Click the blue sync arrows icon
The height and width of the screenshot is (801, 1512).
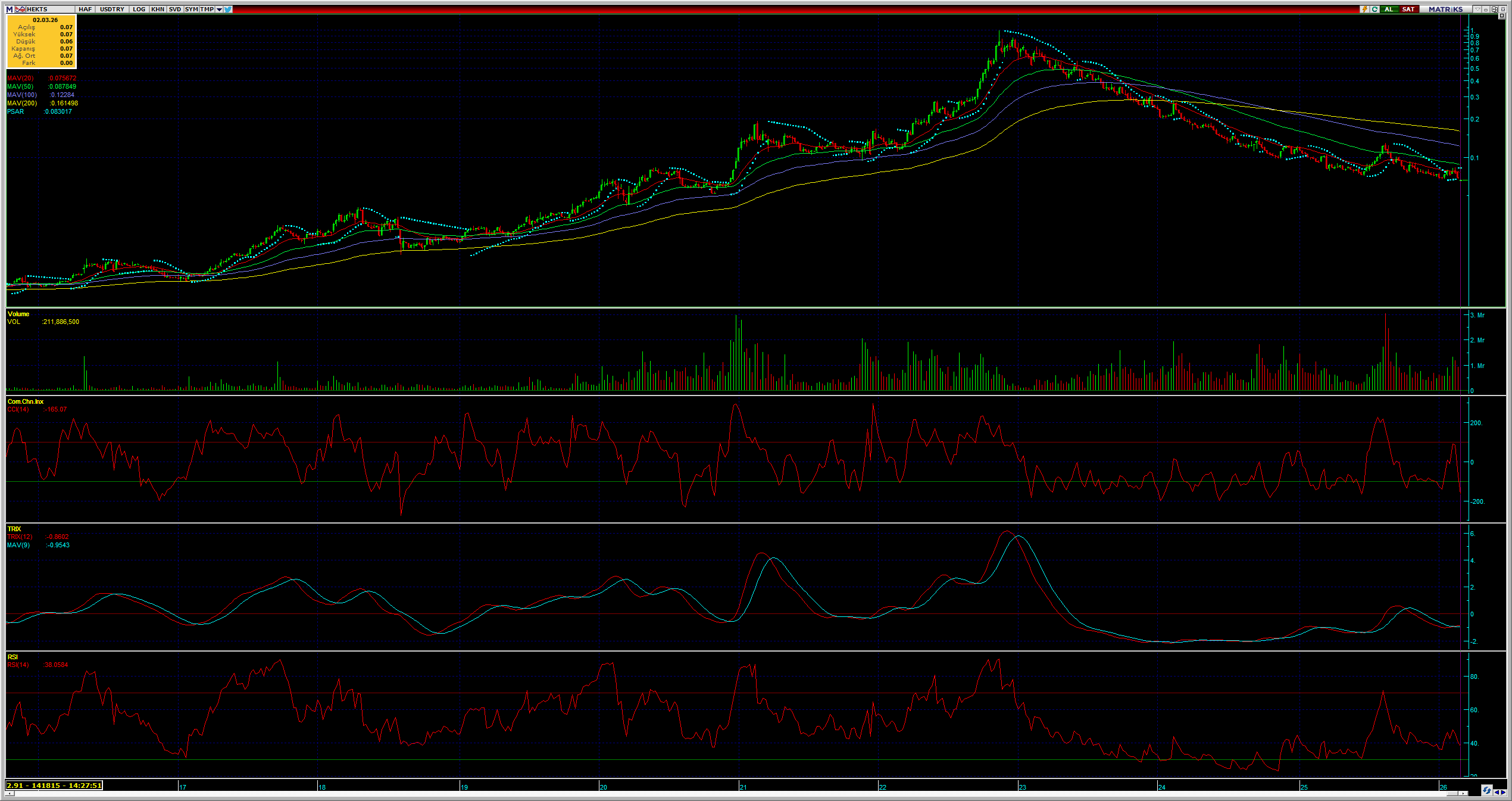1487,791
